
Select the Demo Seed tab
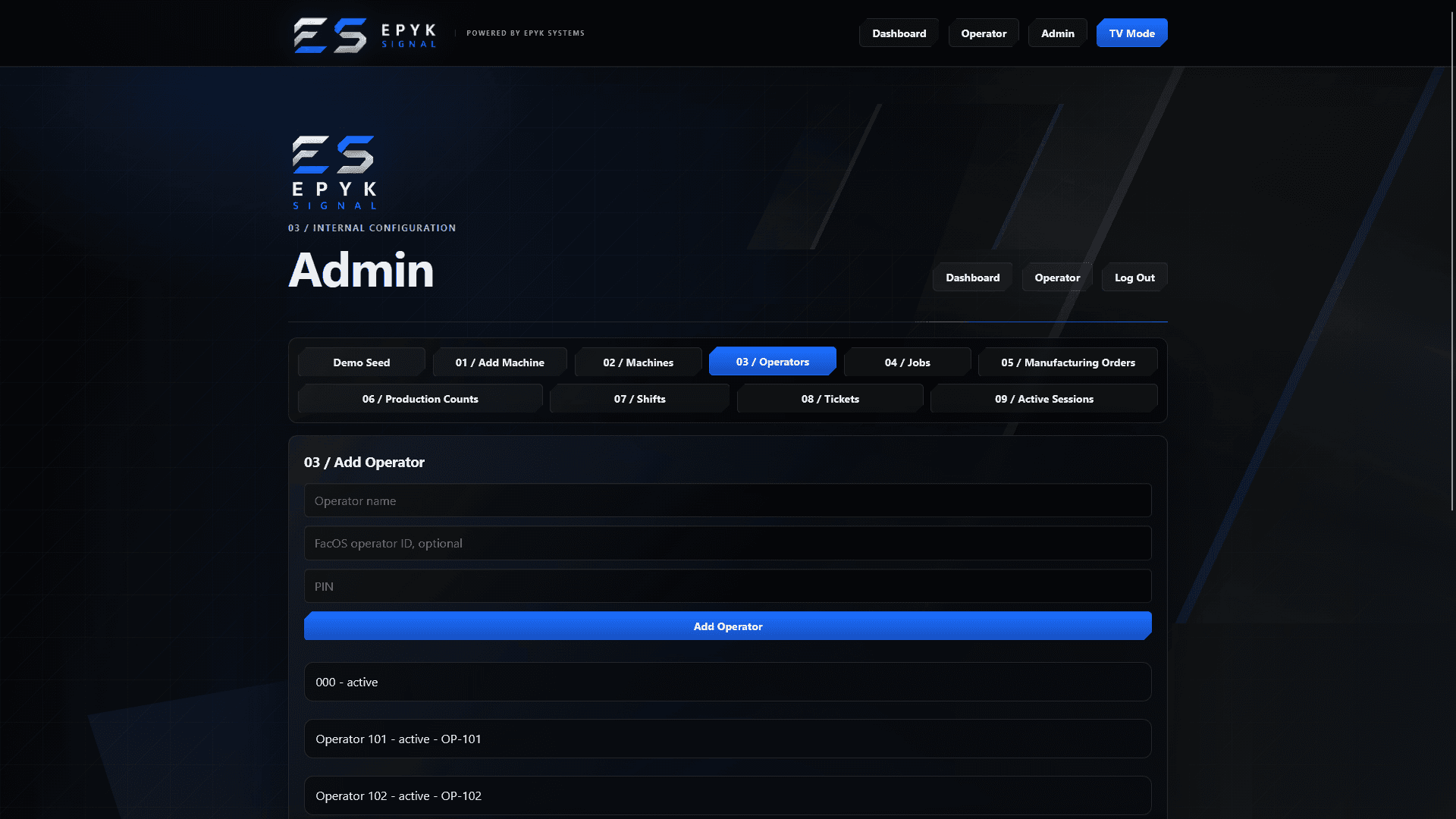(362, 362)
